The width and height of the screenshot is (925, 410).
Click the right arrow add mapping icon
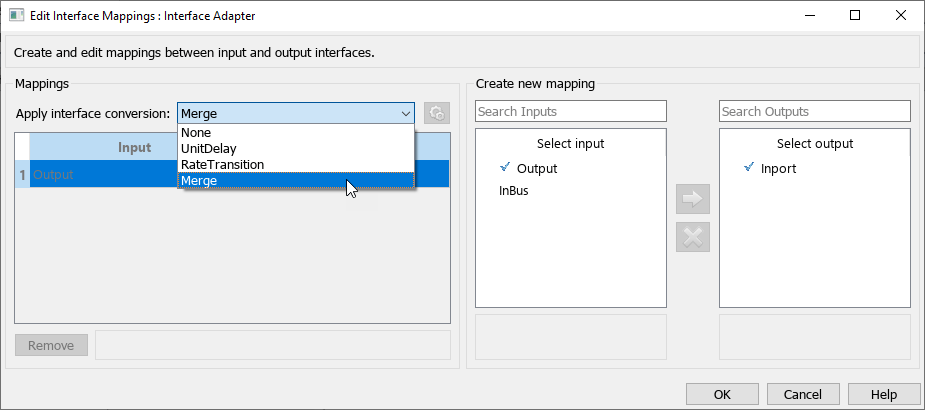tap(693, 199)
